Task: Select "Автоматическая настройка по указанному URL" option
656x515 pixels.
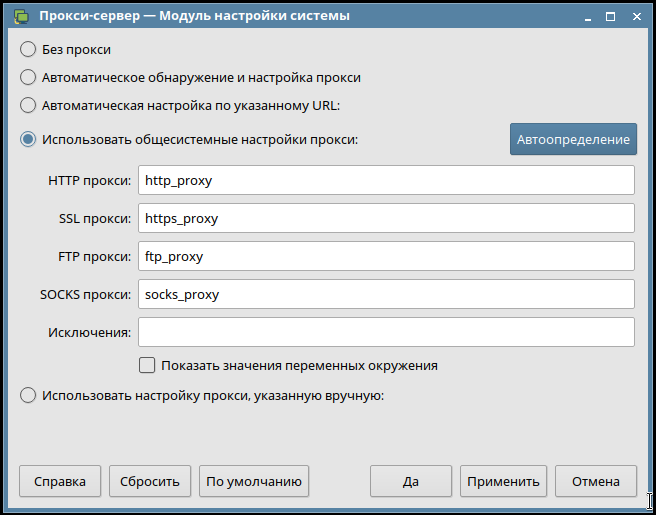Action: [x=28, y=105]
